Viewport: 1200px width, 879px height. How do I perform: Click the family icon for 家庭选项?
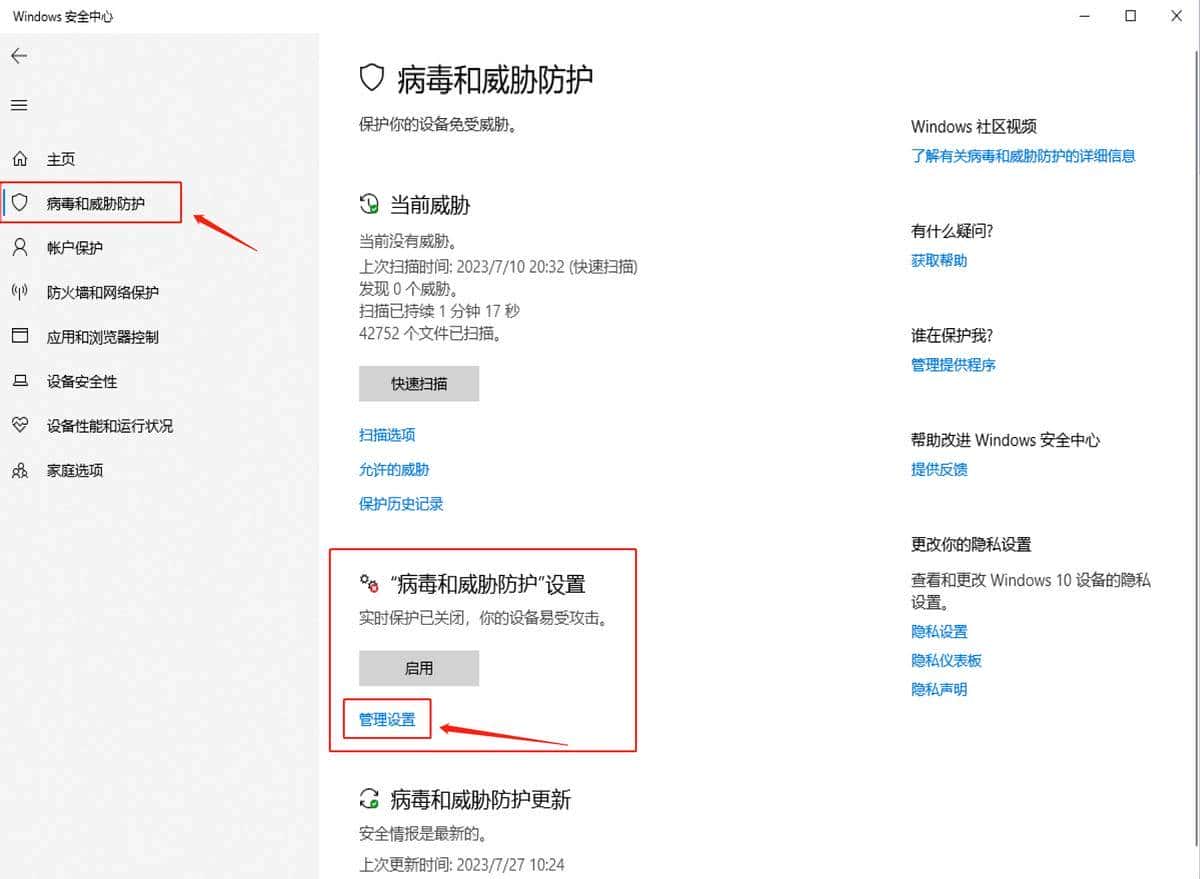[20, 470]
